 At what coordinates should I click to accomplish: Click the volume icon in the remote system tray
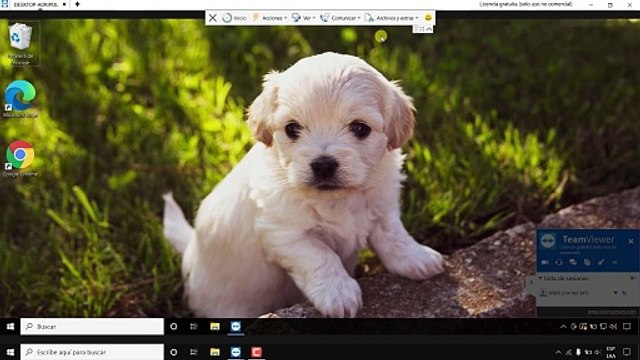pyautogui.click(x=613, y=327)
